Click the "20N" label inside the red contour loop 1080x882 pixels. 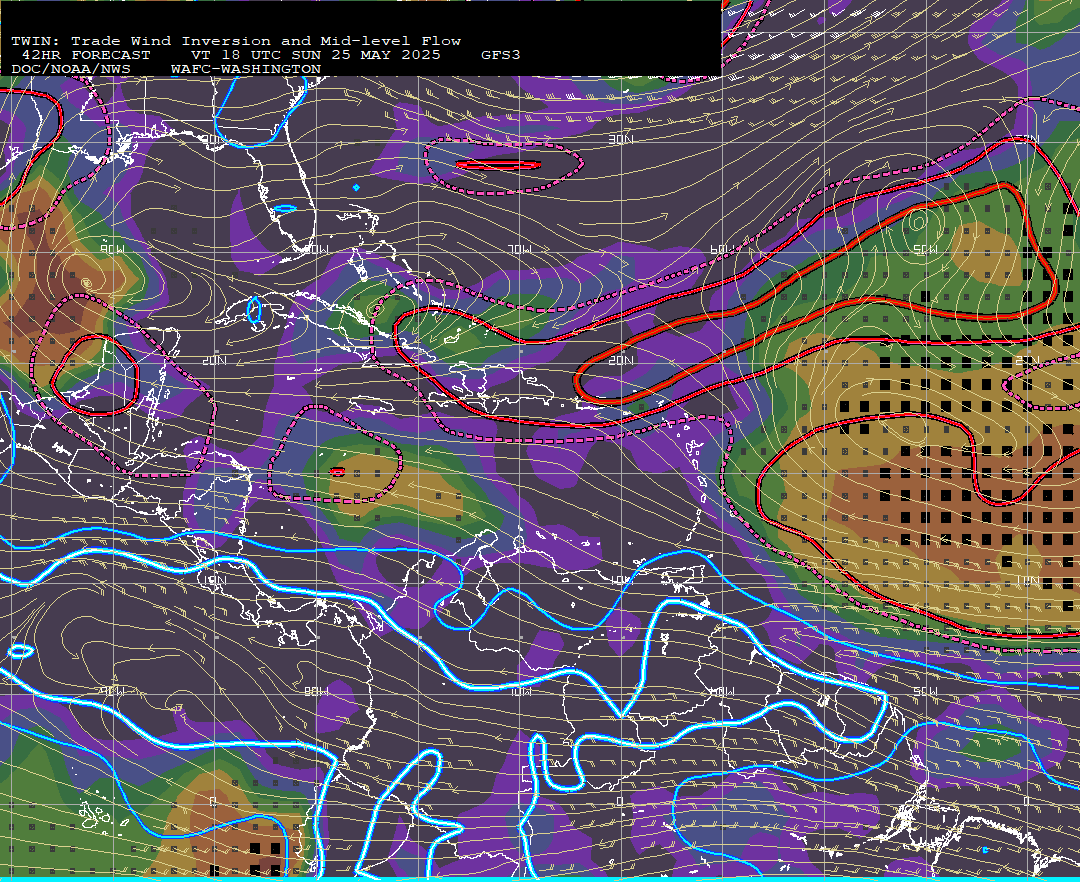pyautogui.click(x=621, y=360)
